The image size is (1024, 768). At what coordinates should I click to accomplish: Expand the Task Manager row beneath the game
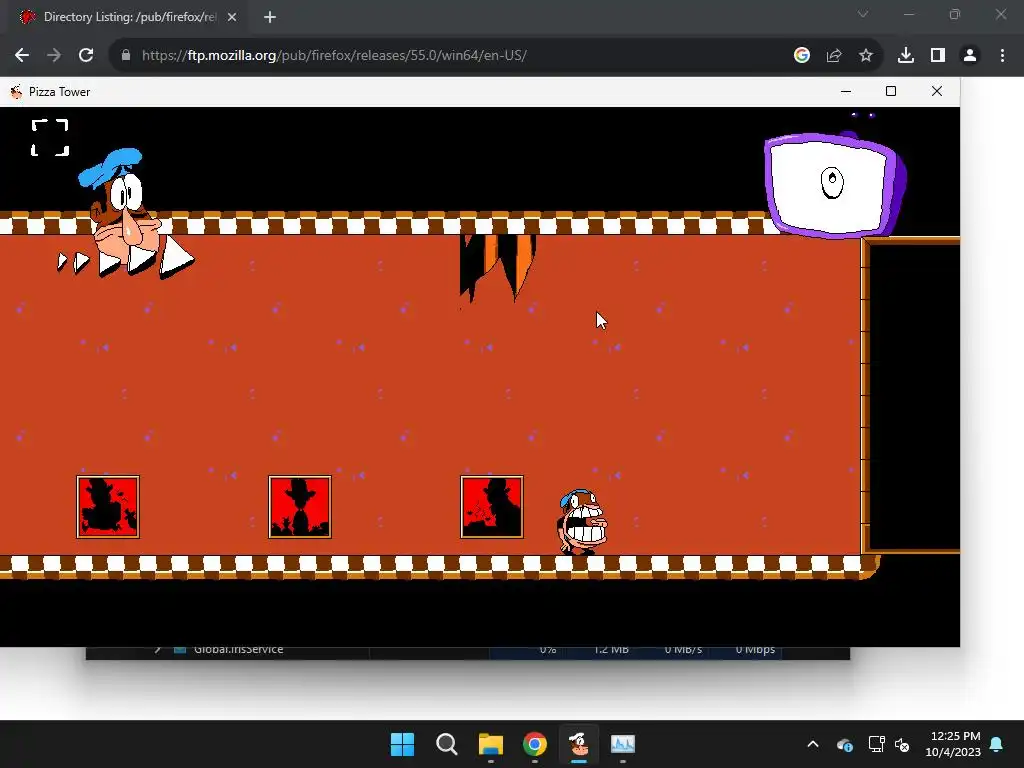coord(157,650)
